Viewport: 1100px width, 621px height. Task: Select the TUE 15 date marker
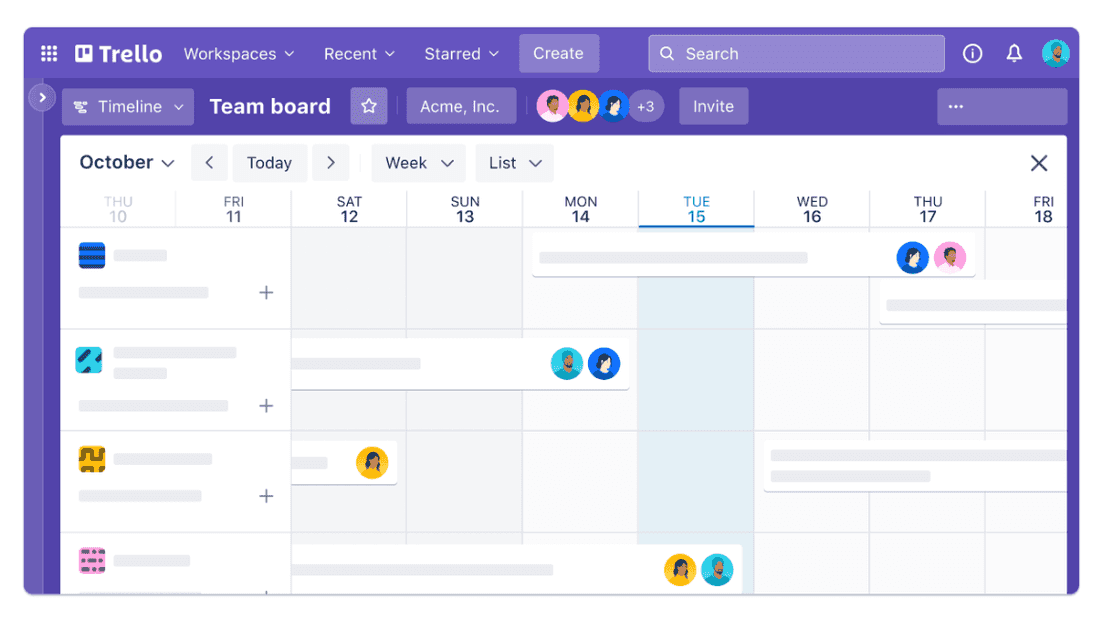696,209
